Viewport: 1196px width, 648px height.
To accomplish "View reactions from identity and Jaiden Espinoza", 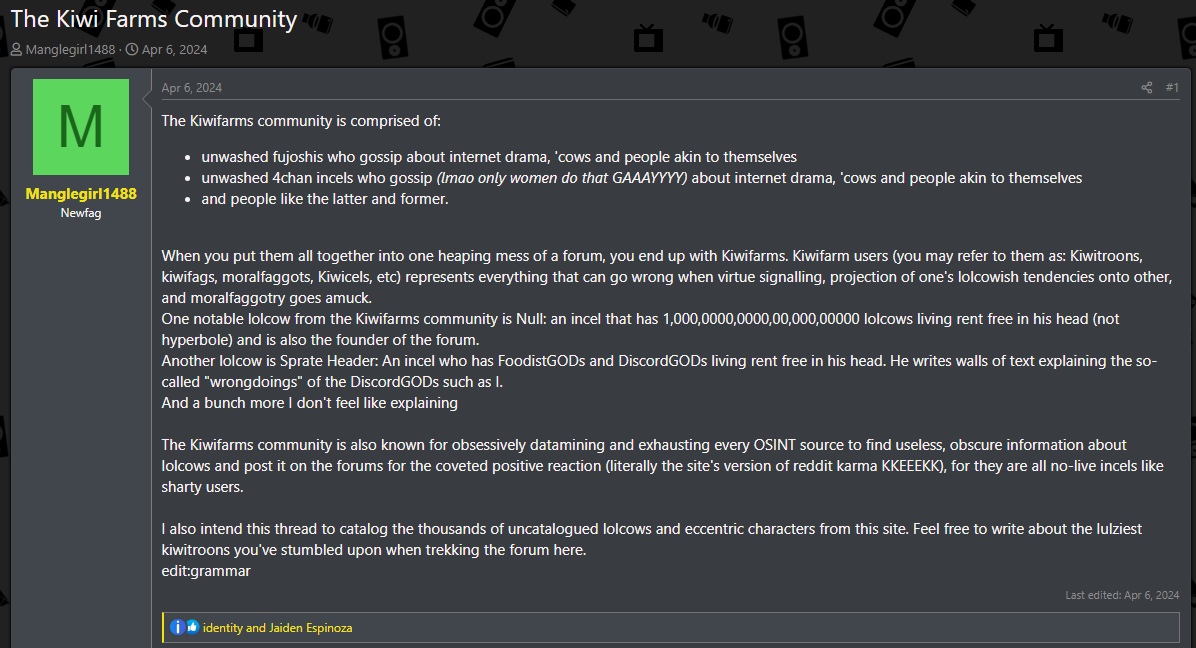I will [x=278, y=627].
